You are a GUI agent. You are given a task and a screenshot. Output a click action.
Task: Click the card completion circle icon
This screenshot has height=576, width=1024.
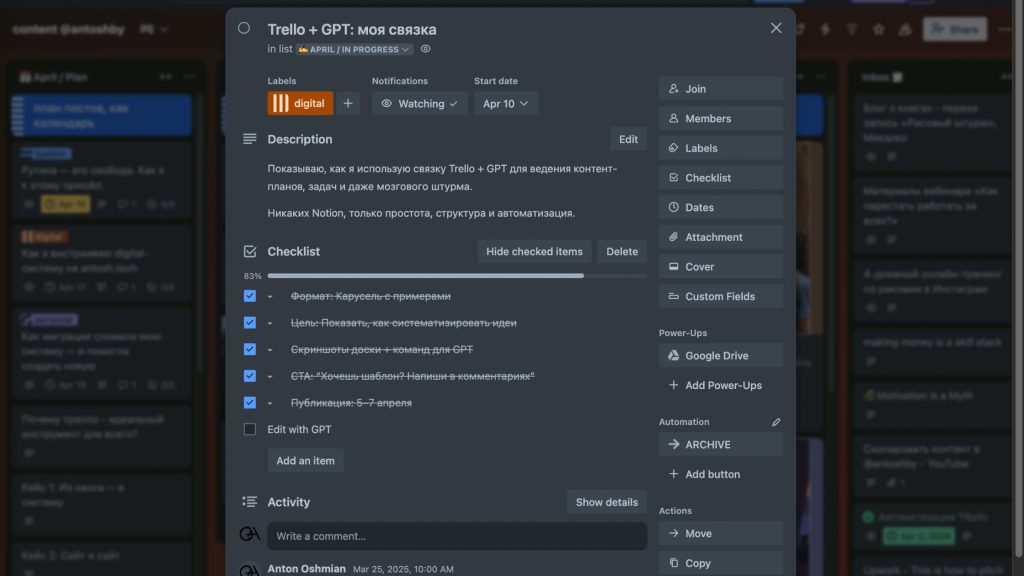(x=244, y=28)
